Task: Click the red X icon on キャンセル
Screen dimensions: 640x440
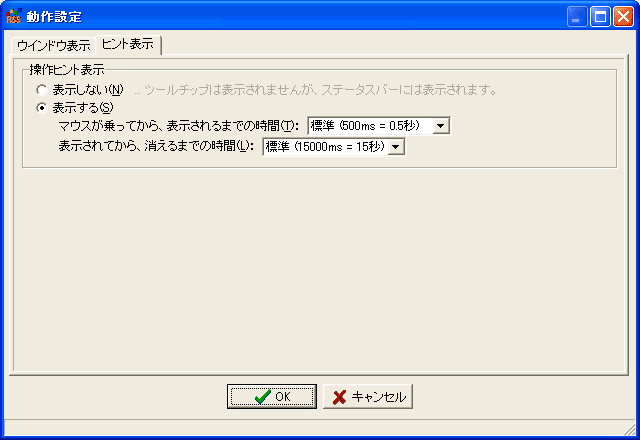Action: tap(339, 397)
